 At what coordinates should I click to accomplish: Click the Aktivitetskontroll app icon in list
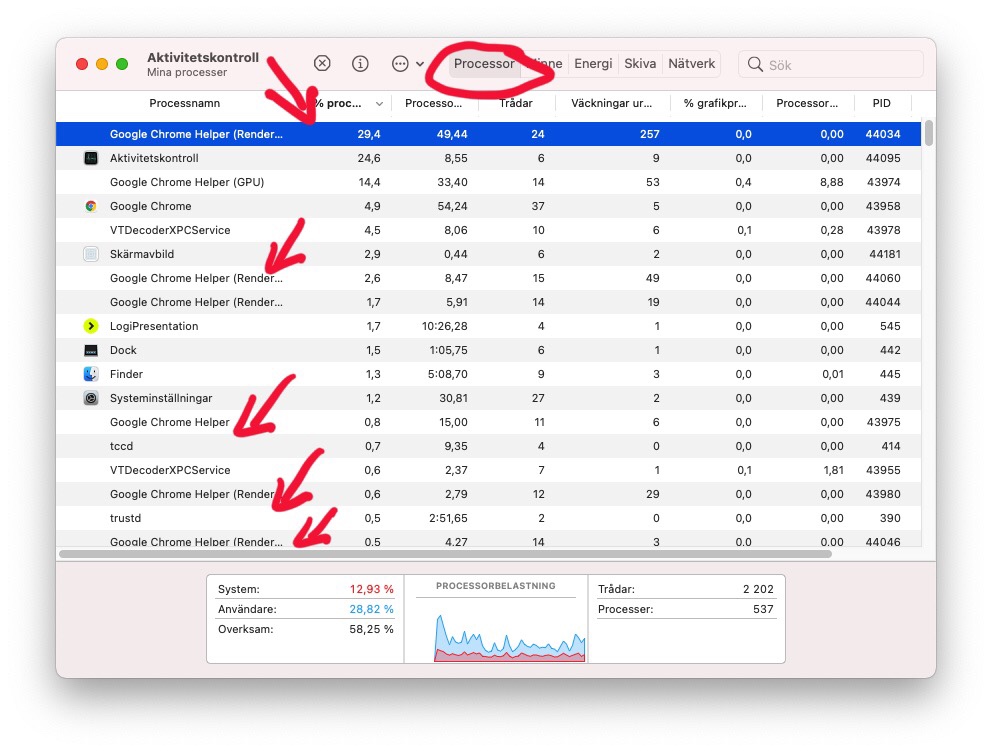91,158
